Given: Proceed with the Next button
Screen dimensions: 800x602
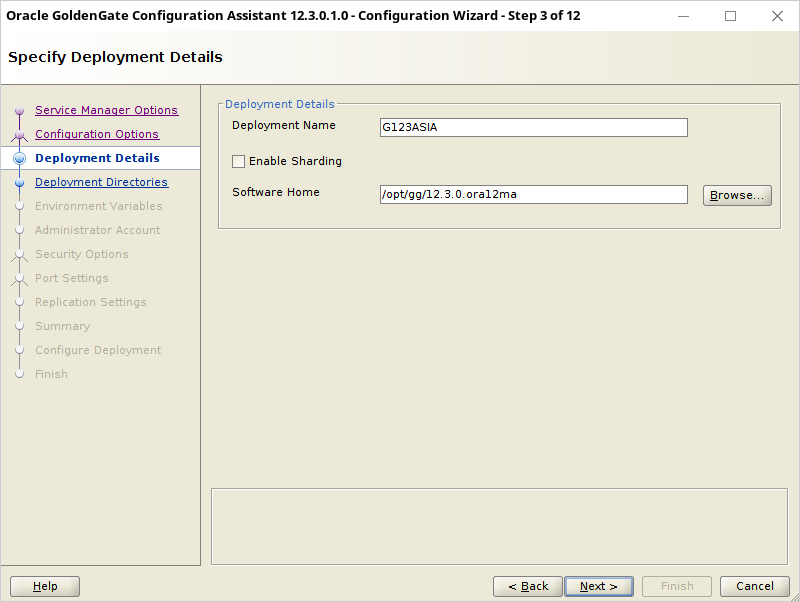Looking at the screenshot, I should click(599, 586).
